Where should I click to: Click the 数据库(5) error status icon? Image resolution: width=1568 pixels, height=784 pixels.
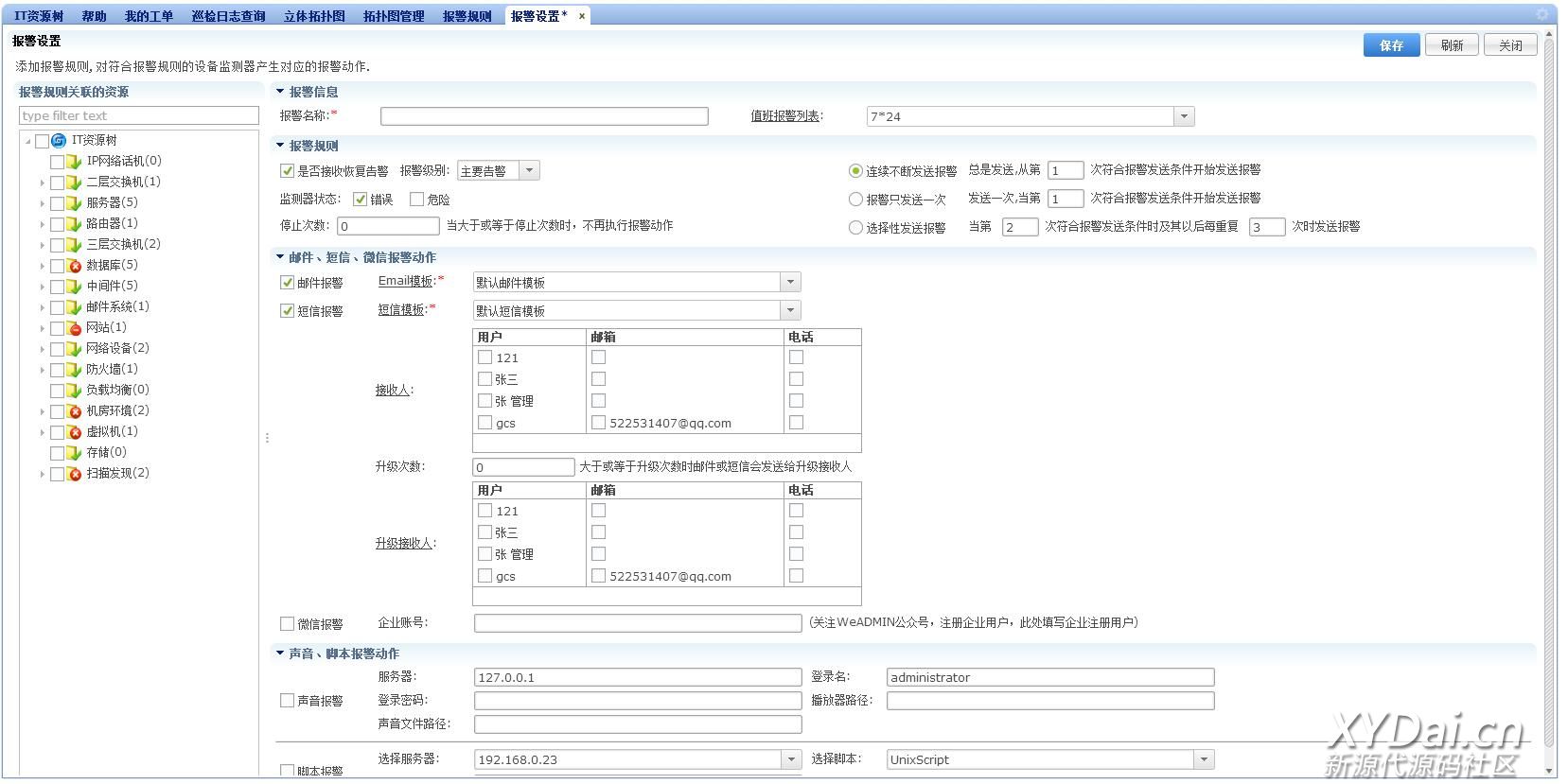click(x=74, y=265)
